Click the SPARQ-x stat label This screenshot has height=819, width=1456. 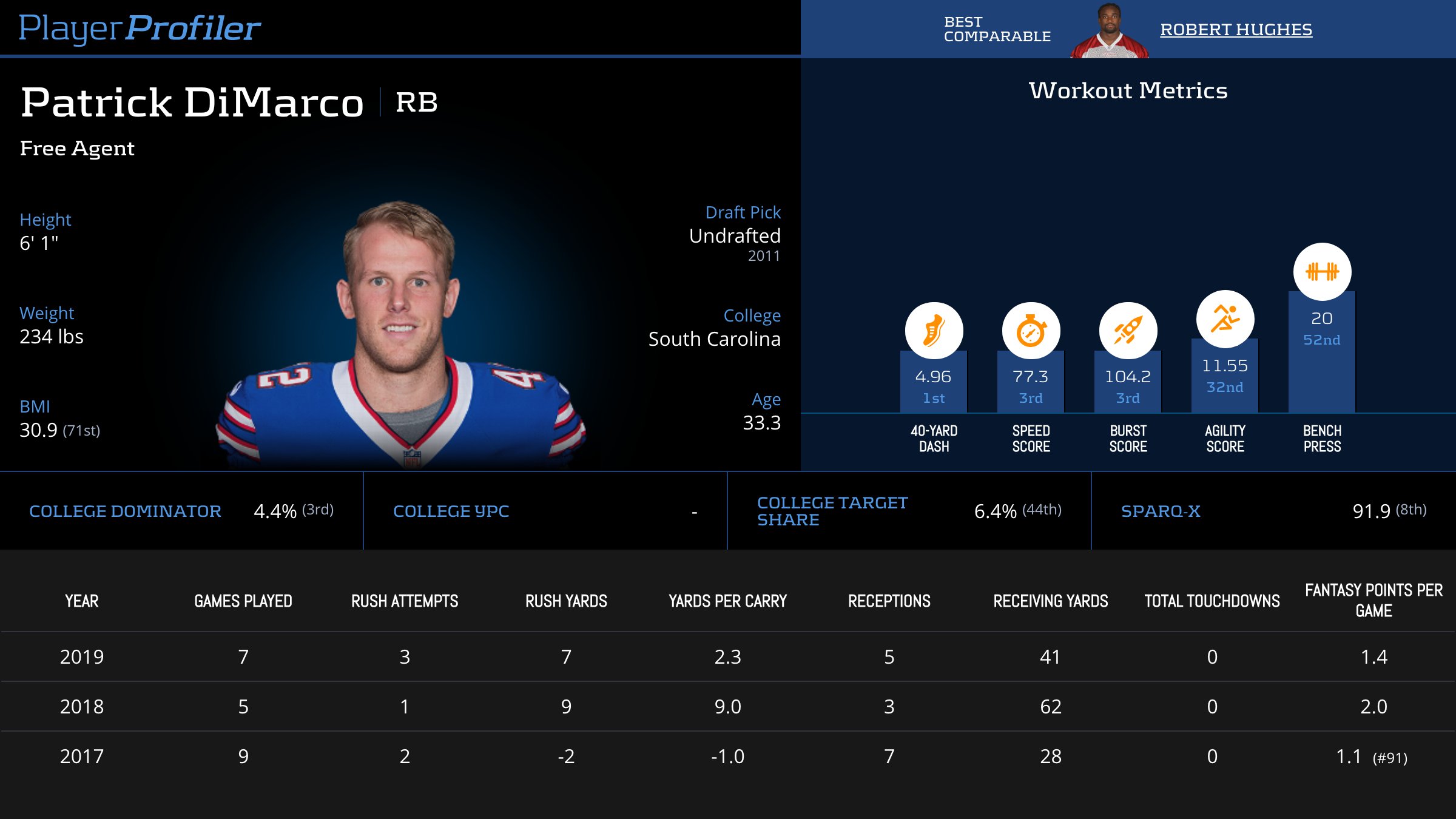[x=1161, y=511]
